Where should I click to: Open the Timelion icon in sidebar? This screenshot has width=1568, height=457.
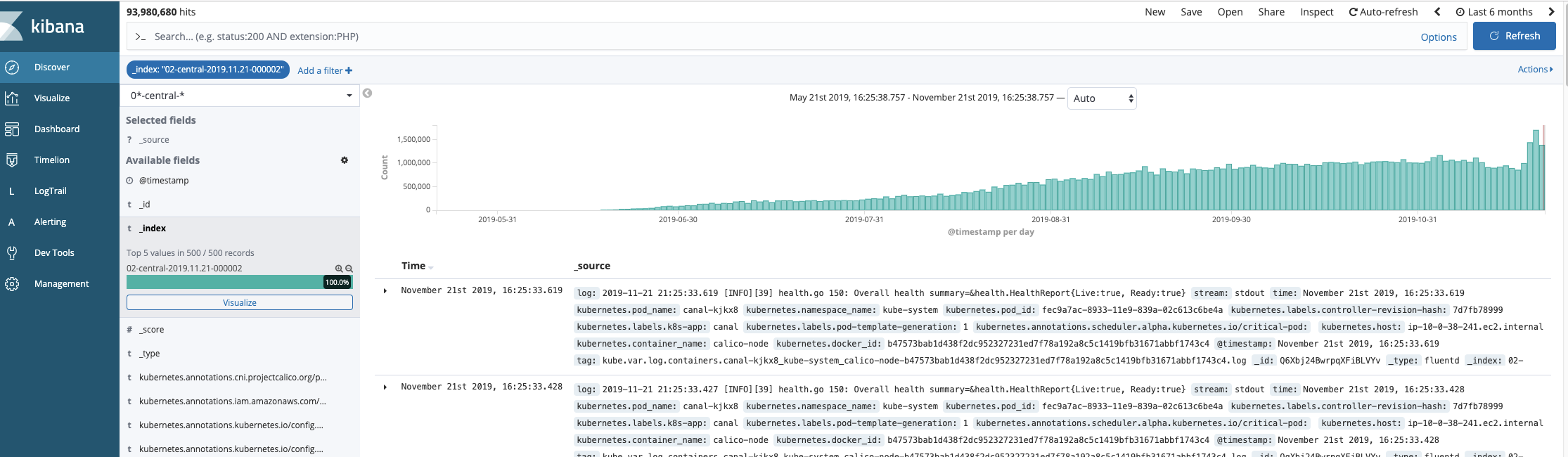click(12, 160)
